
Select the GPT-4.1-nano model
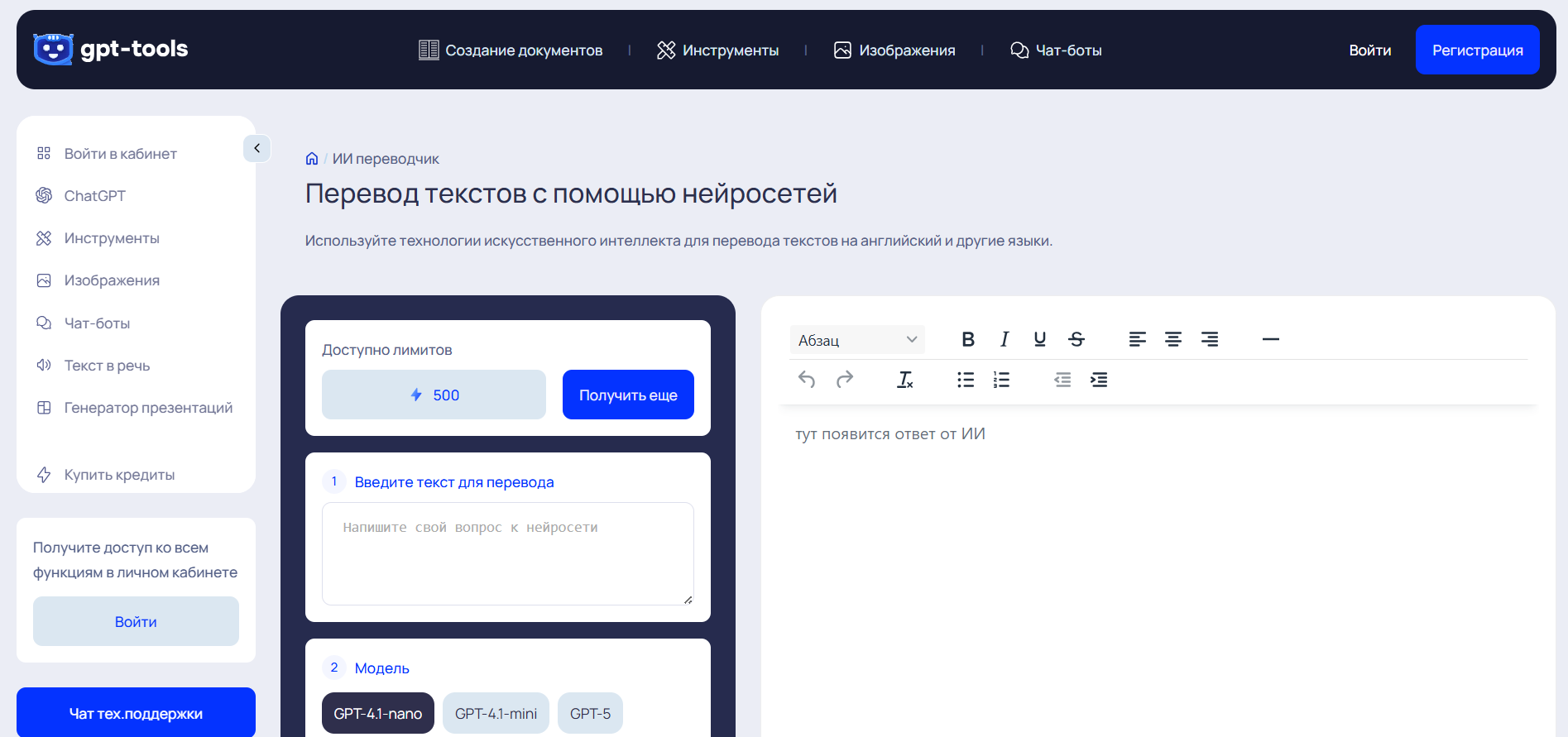point(378,713)
